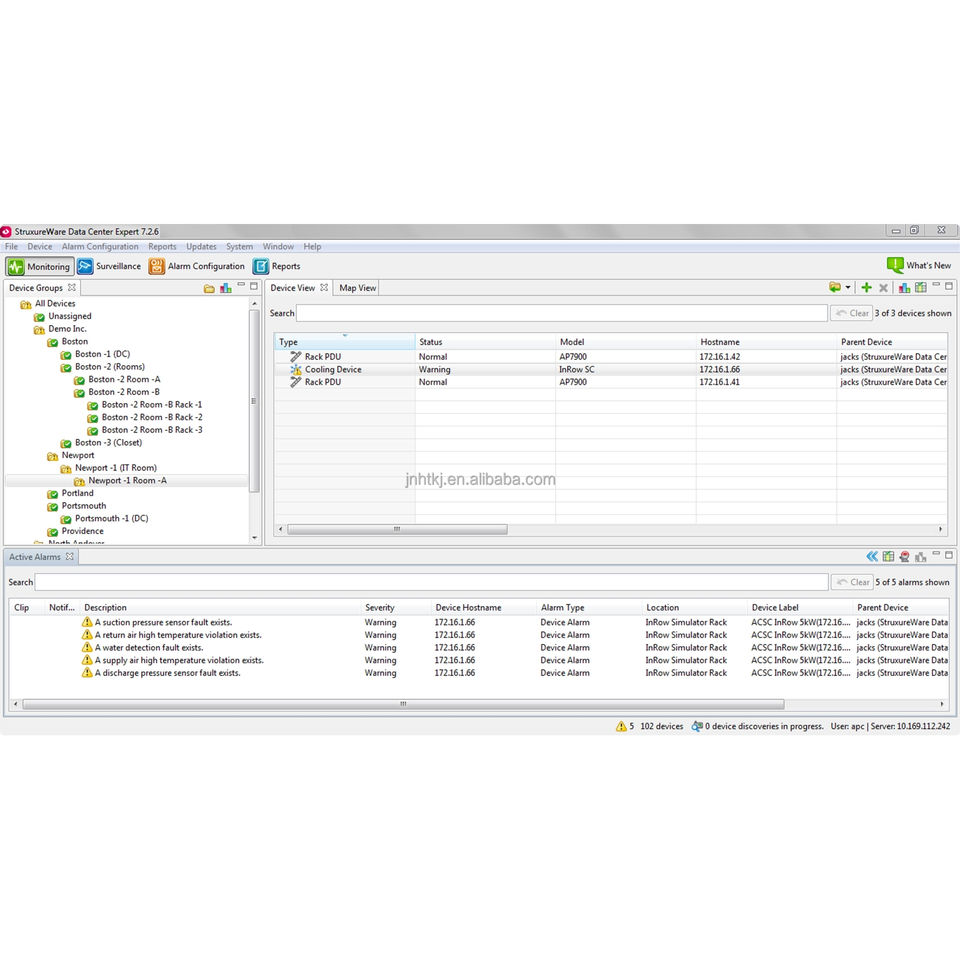The width and height of the screenshot is (960, 960).
Task: Open the Device menu
Action: pos(40,247)
